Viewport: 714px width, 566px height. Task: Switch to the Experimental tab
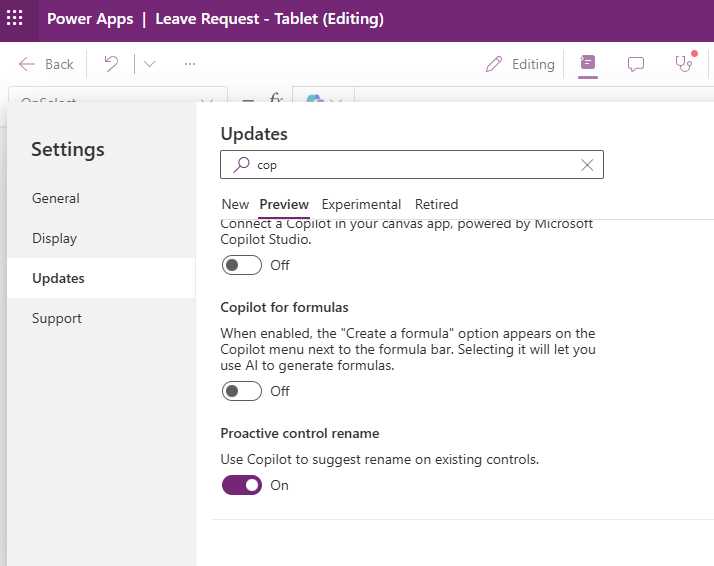(x=361, y=204)
